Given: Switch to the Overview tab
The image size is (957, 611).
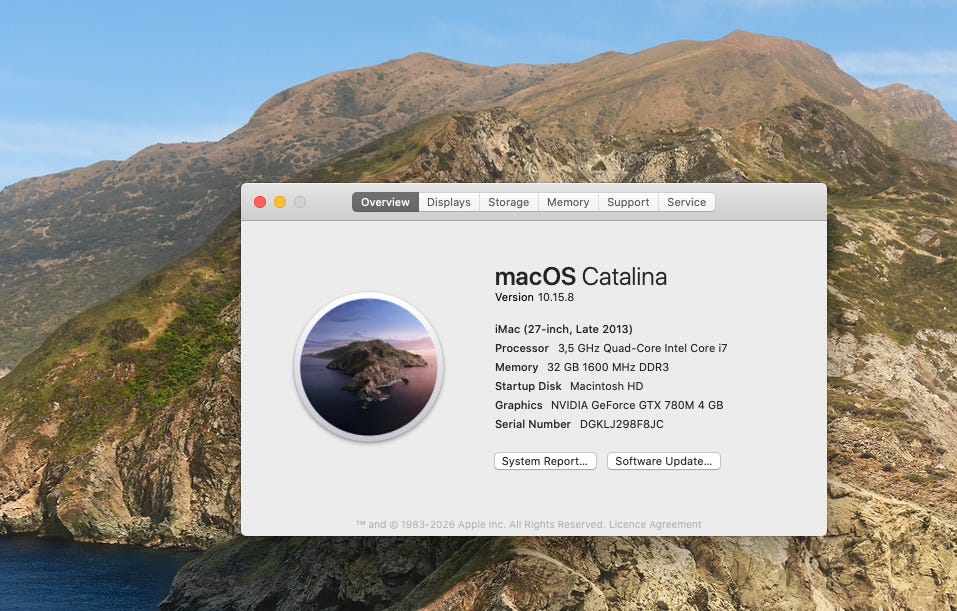Looking at the screenshot, I should click(385, 202).
